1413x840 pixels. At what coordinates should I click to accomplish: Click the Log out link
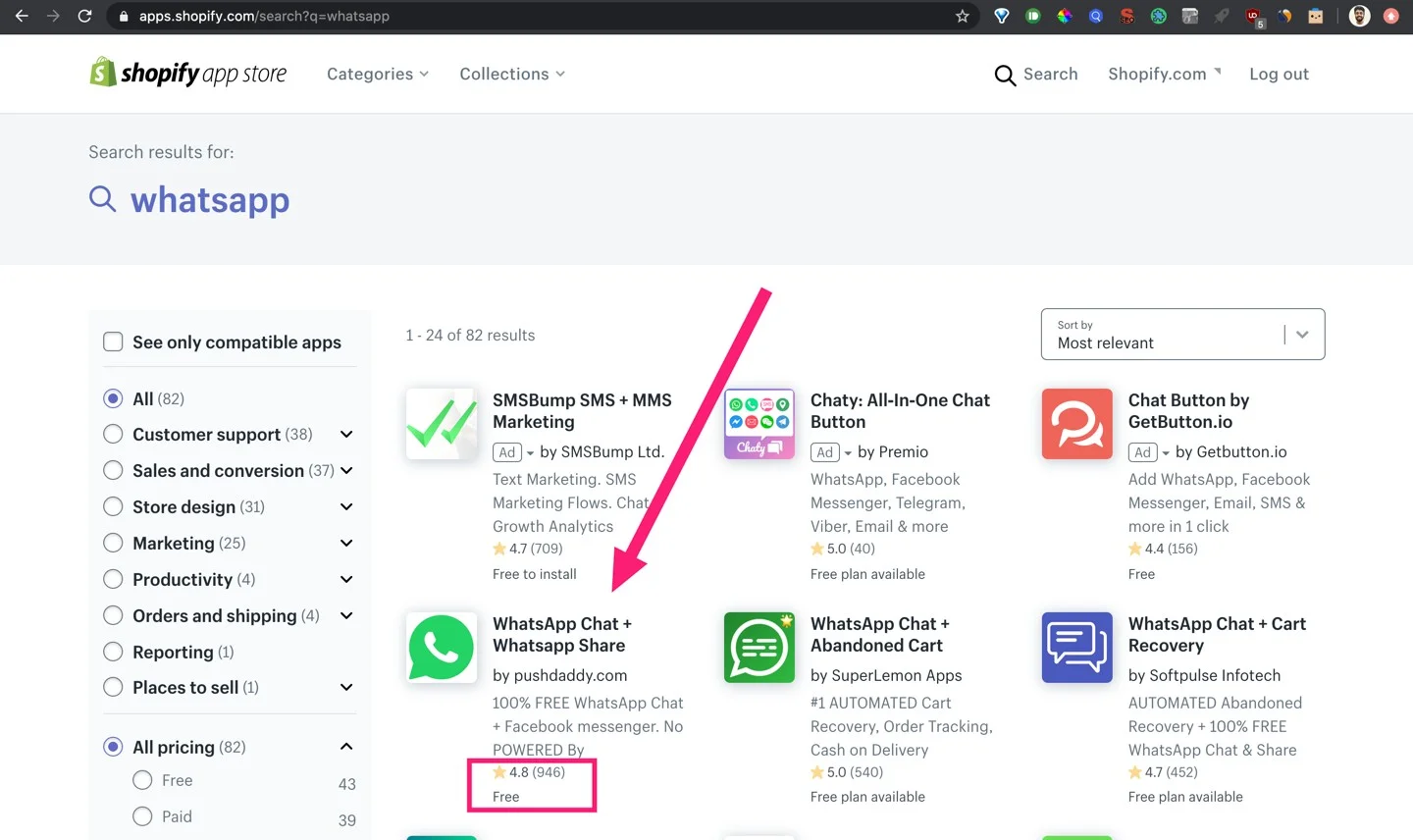tap(1279, 75)
